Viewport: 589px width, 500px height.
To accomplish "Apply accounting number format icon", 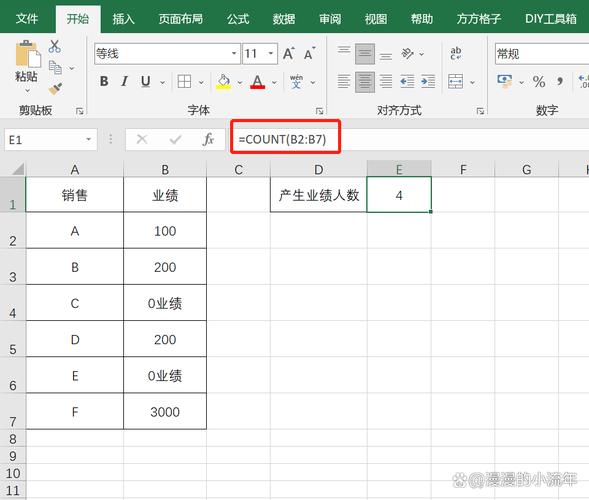I will pos(504,82).
